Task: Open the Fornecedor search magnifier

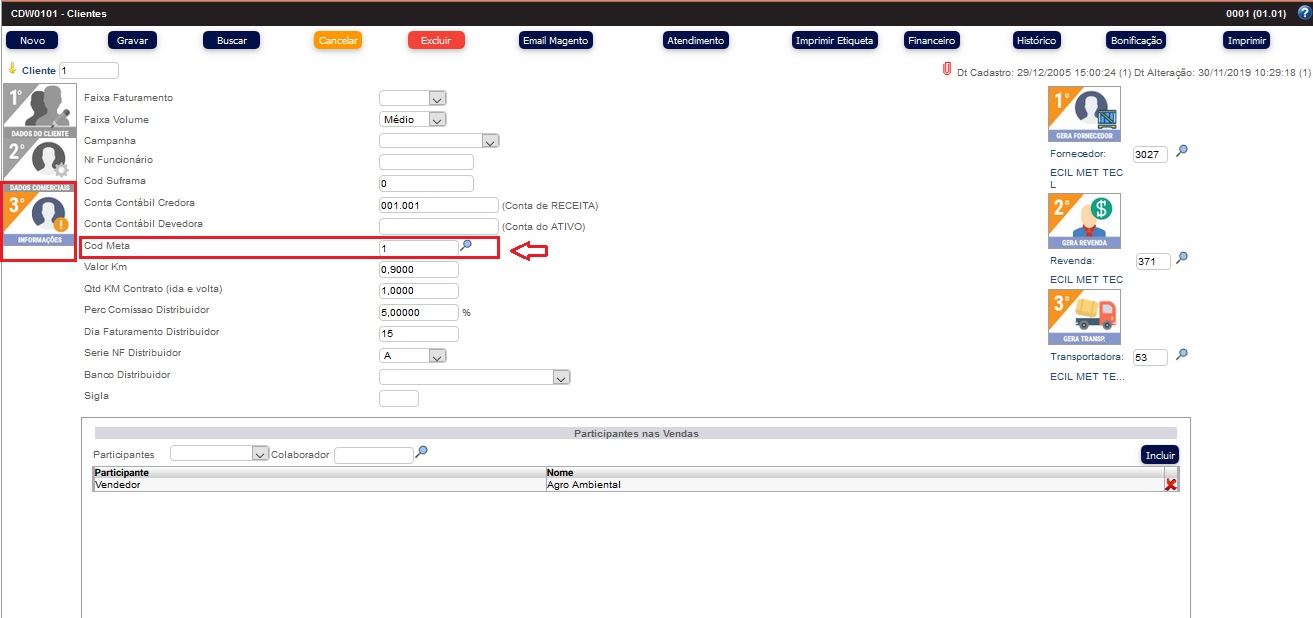Action: pyautogui.click(x=1181, y=153)
